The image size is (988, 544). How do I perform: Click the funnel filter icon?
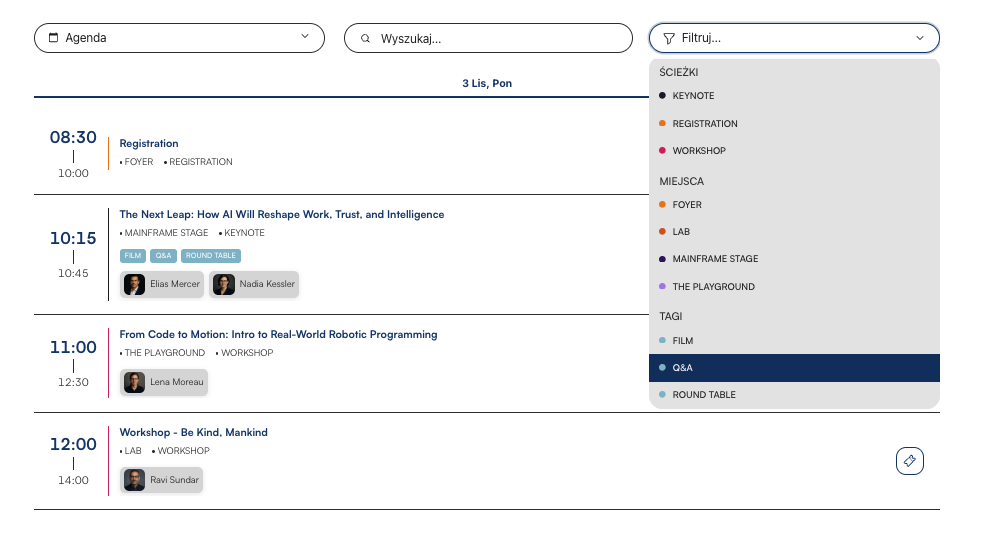tap(669, 38)
